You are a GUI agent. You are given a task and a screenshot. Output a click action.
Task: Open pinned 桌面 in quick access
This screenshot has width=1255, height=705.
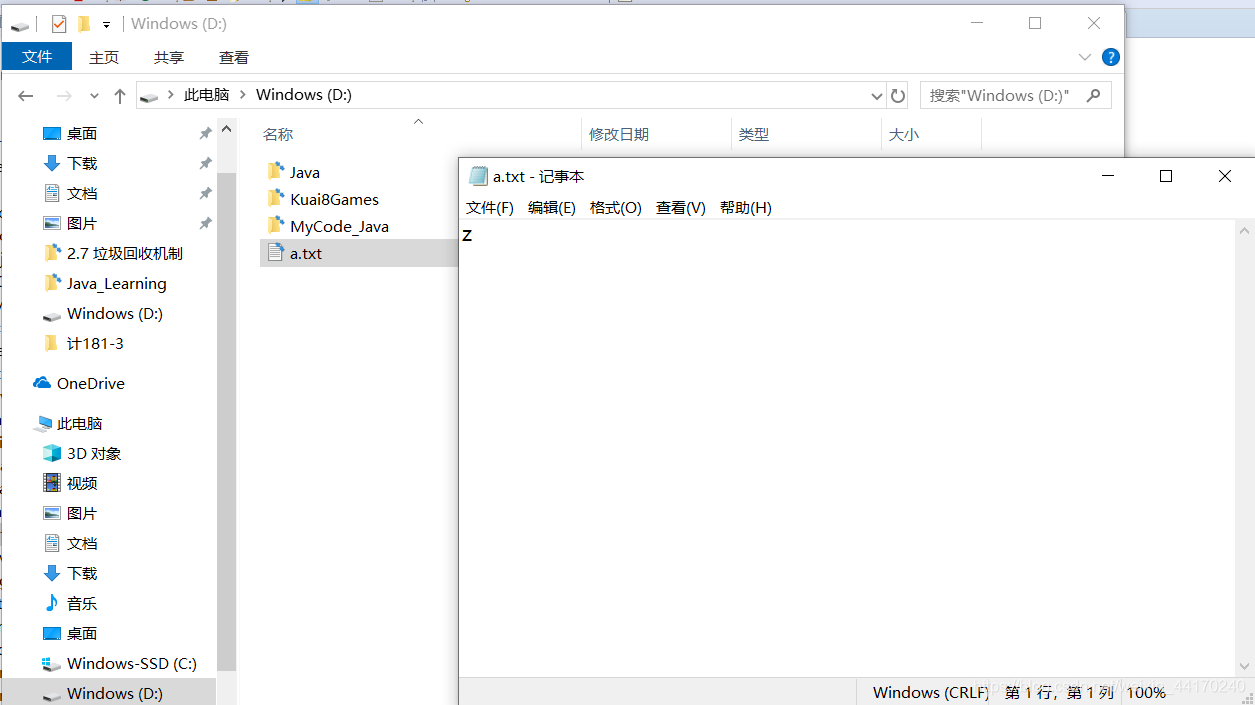point(82,133)
